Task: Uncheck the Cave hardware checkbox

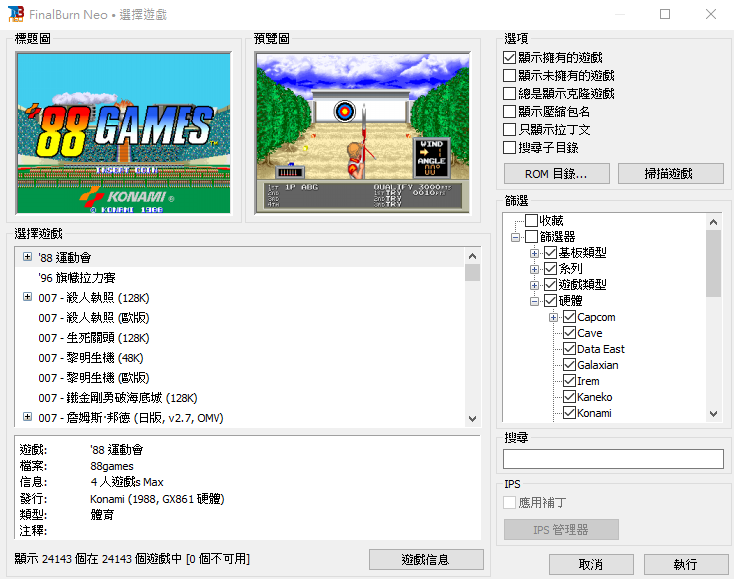Action: 569,332
